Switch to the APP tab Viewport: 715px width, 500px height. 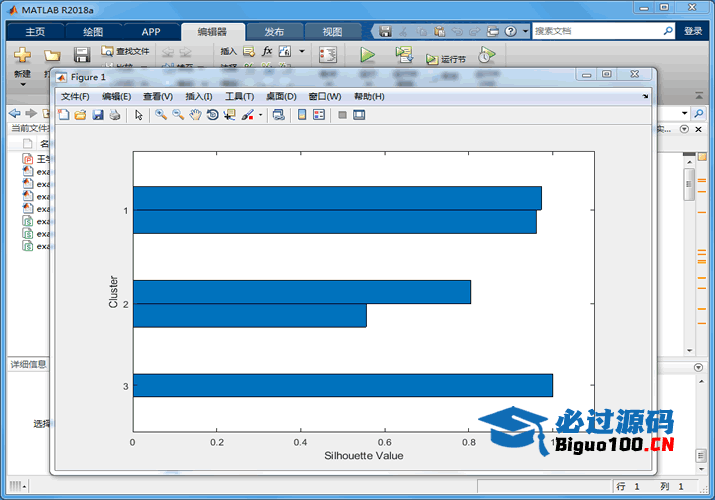[151, 31]
